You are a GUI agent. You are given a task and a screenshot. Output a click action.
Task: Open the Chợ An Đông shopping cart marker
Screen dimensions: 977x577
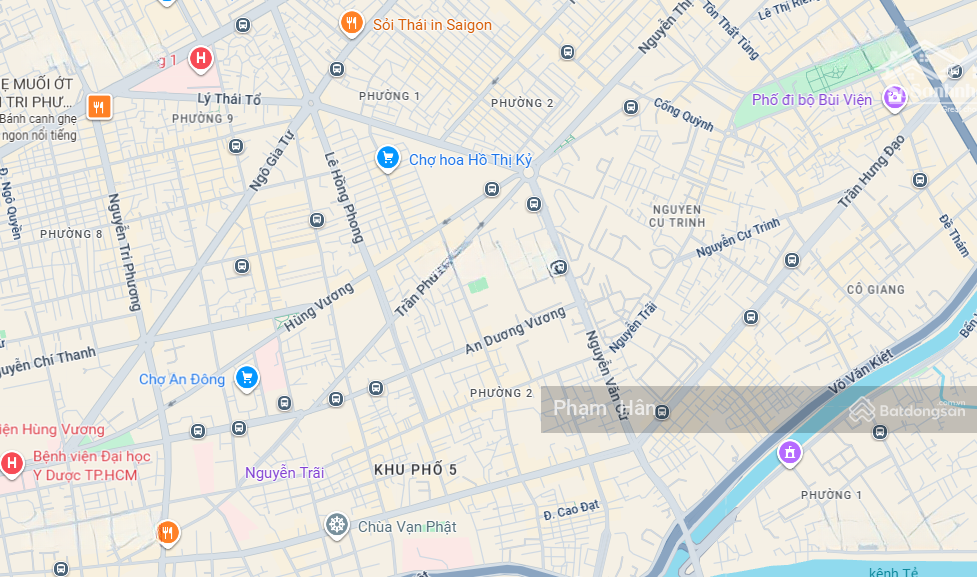(247, 378)
